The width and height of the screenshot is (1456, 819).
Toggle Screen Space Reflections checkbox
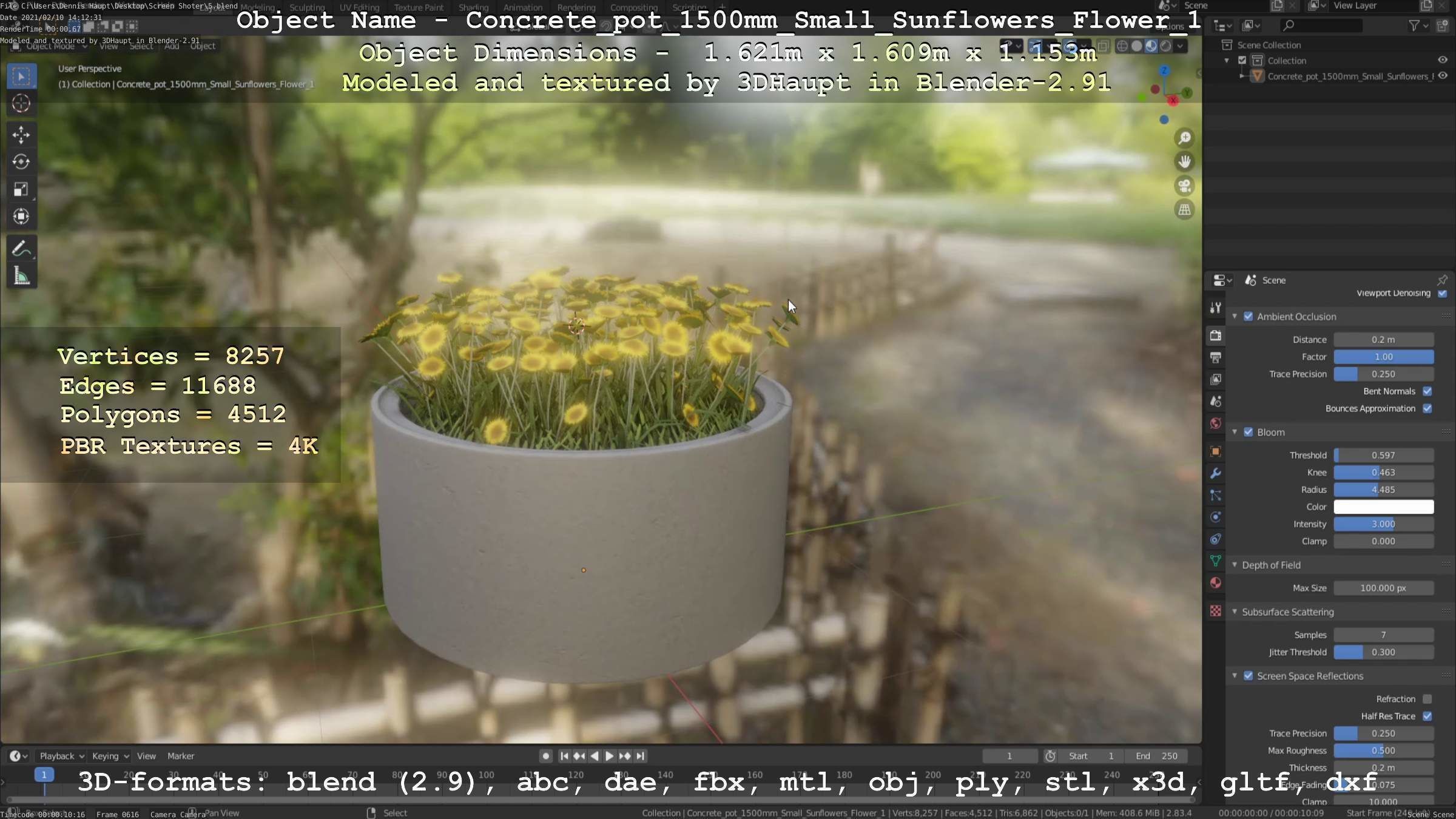coord(1248,676)
